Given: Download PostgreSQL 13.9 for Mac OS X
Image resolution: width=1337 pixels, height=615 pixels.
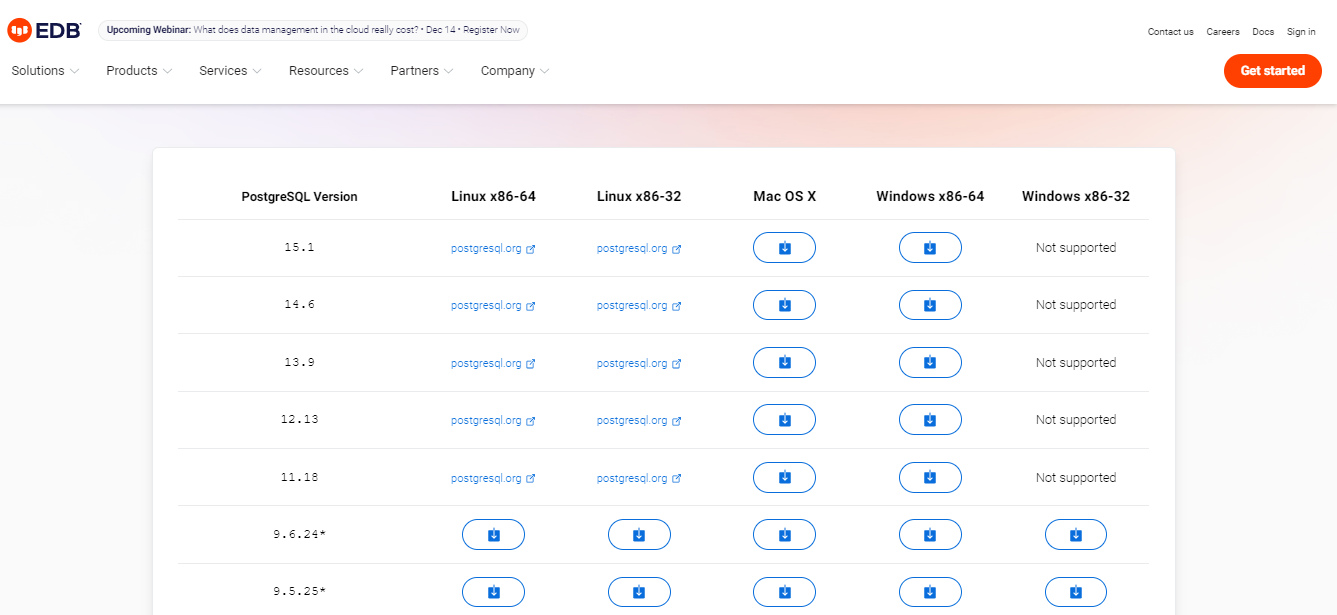Looking at the screenshot, I should [784, 363].
